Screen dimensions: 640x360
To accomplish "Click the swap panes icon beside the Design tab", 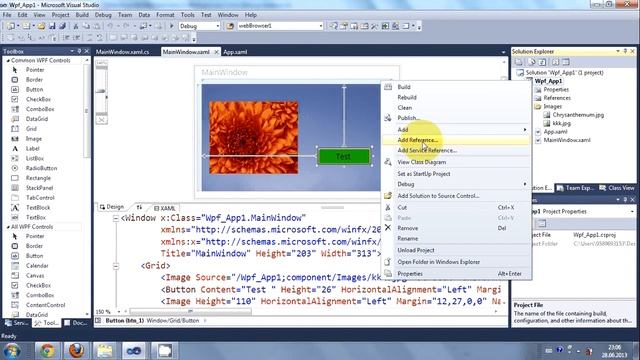I will coord(139,207).
